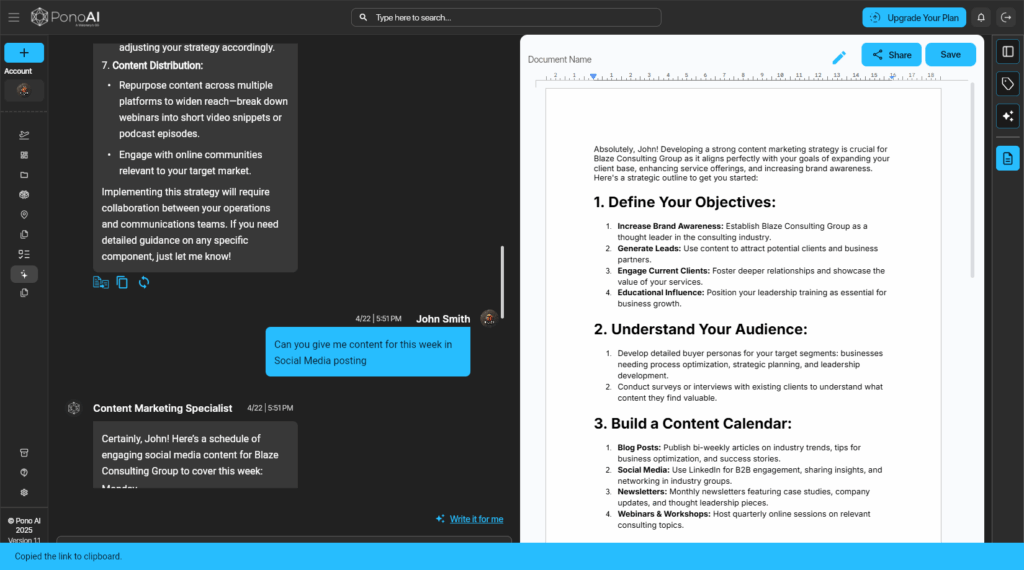Click the pencil edit document icon
Viewport: 1024px width, 570px height.
(x=839, y=58)
